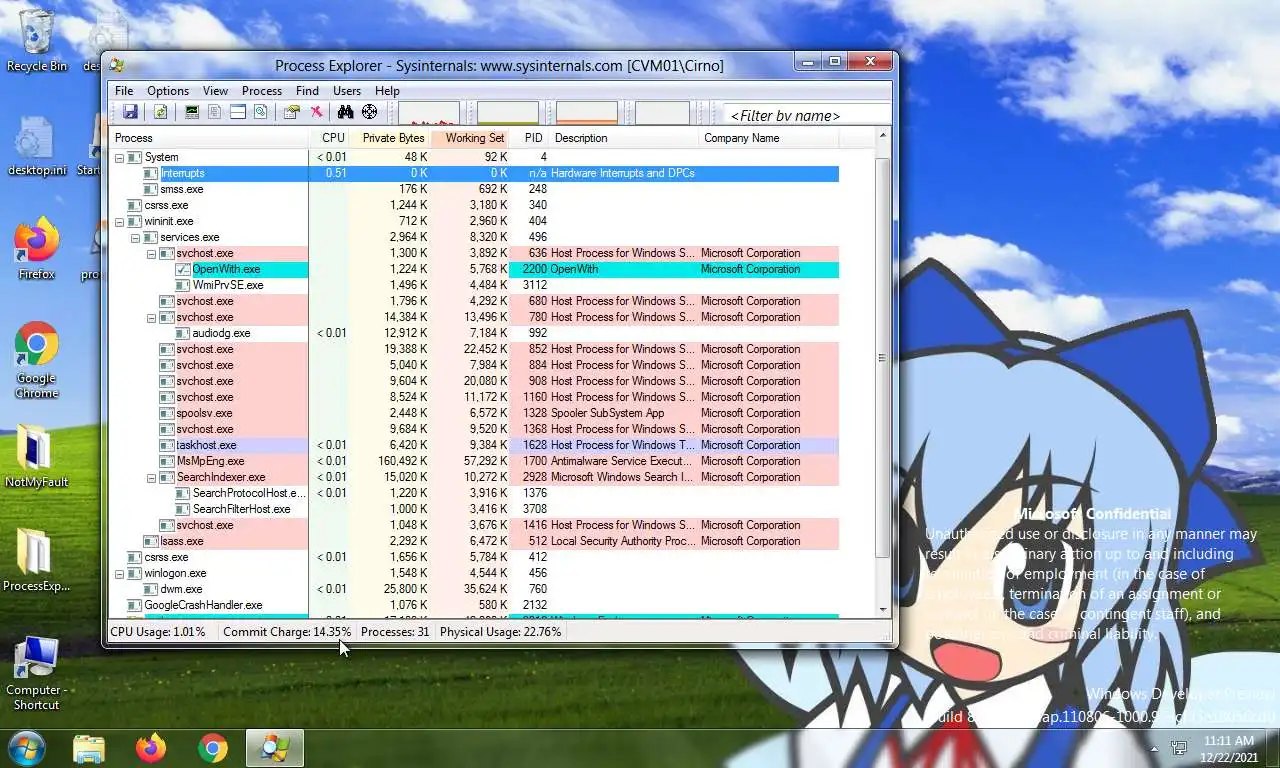The width and height of the screenshot is (1280, 768).
Task: Open the Options menu
Action: [x=168, y=90]
